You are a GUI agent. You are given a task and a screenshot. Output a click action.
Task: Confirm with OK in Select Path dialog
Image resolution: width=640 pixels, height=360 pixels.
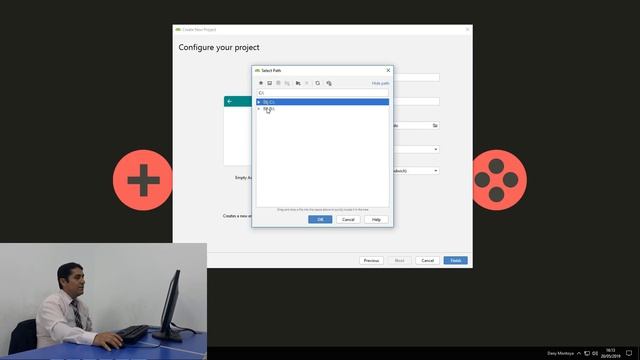pos(320,220)
